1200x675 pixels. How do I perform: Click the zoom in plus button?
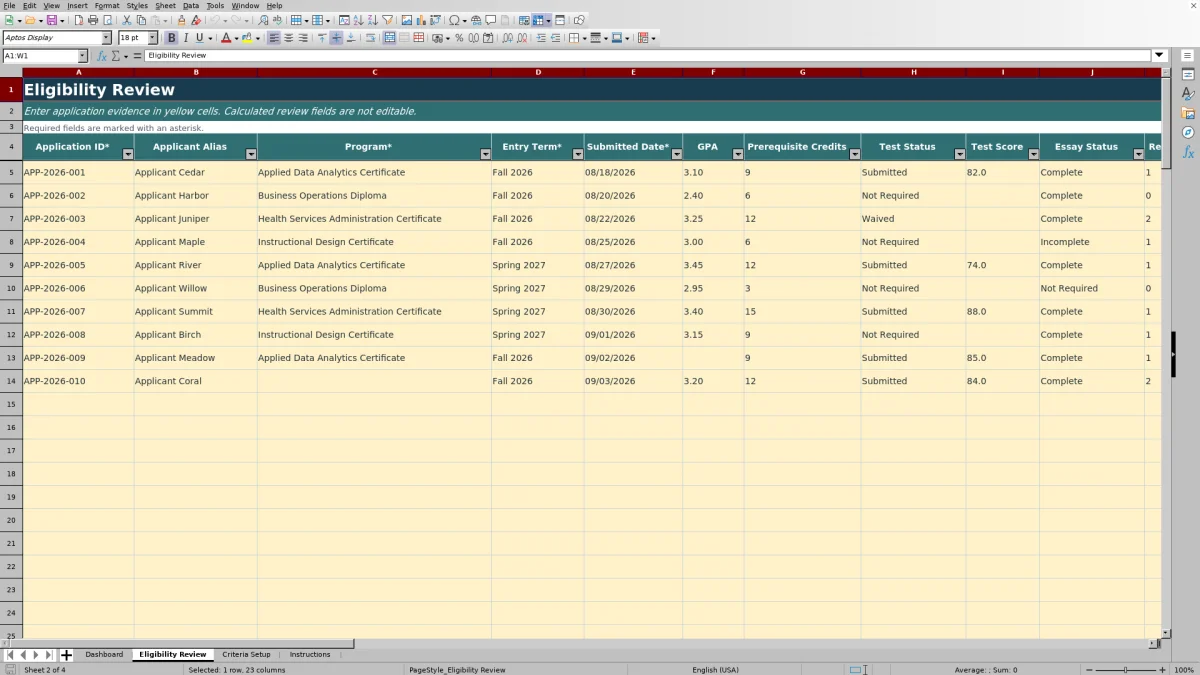click(x=1162, y=670)
